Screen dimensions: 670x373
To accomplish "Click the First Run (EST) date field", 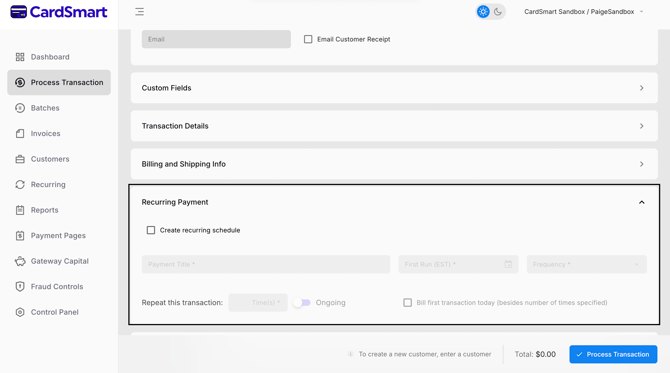I will pyautogui.click(x=458, y=264).
